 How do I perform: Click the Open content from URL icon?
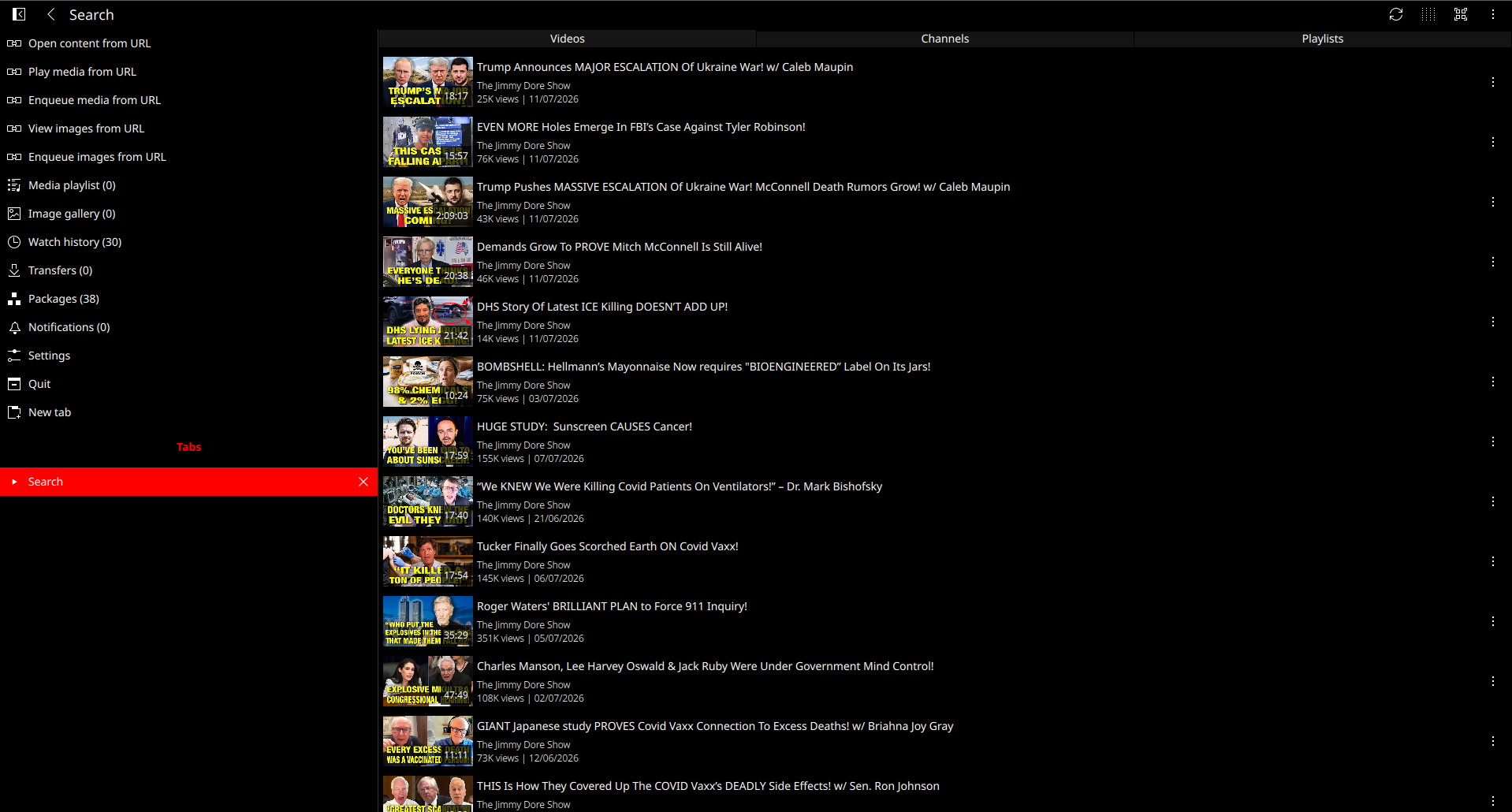(x=14, y=43)
